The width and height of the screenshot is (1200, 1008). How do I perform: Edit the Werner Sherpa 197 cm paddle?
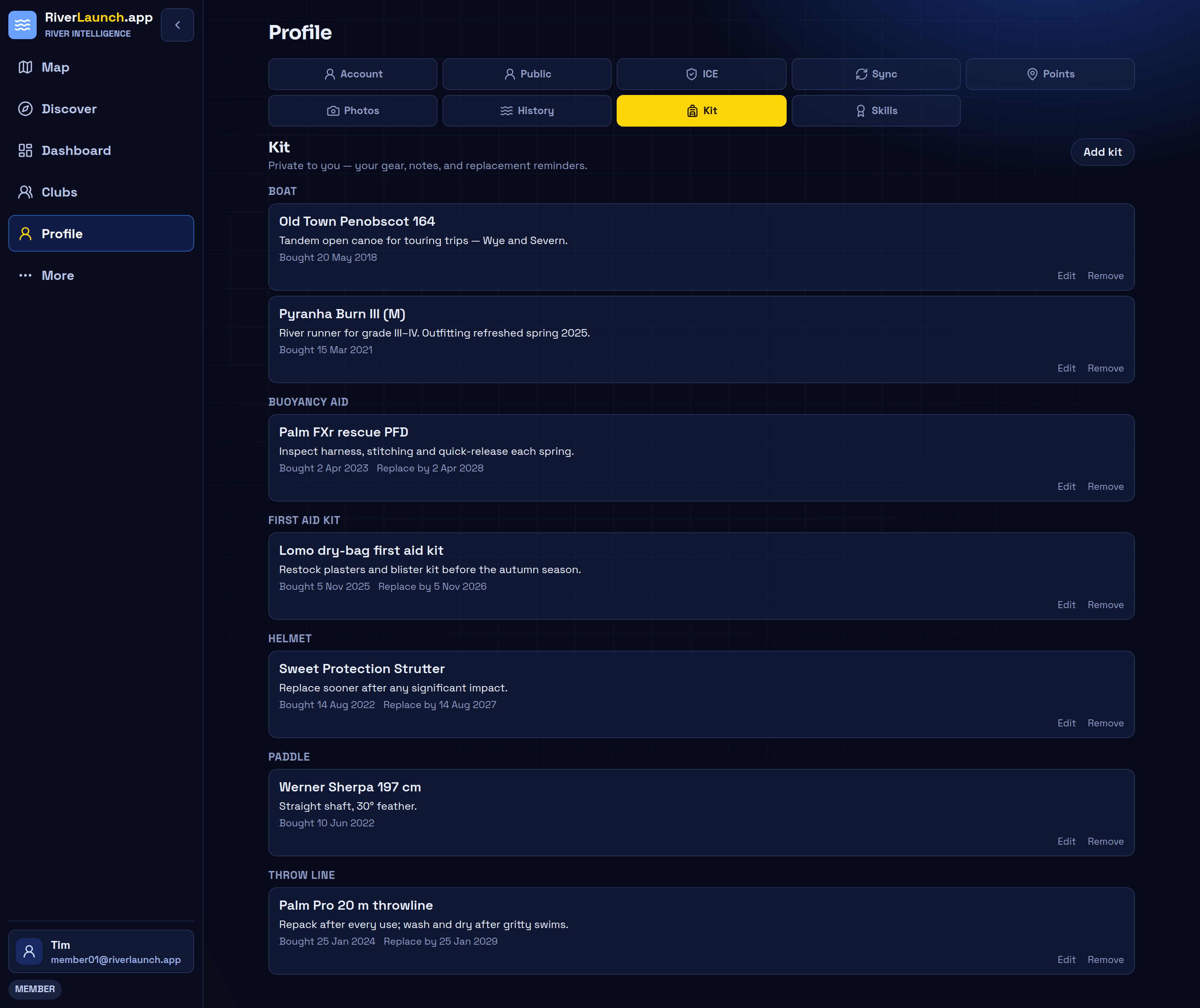pos(1066,842)
